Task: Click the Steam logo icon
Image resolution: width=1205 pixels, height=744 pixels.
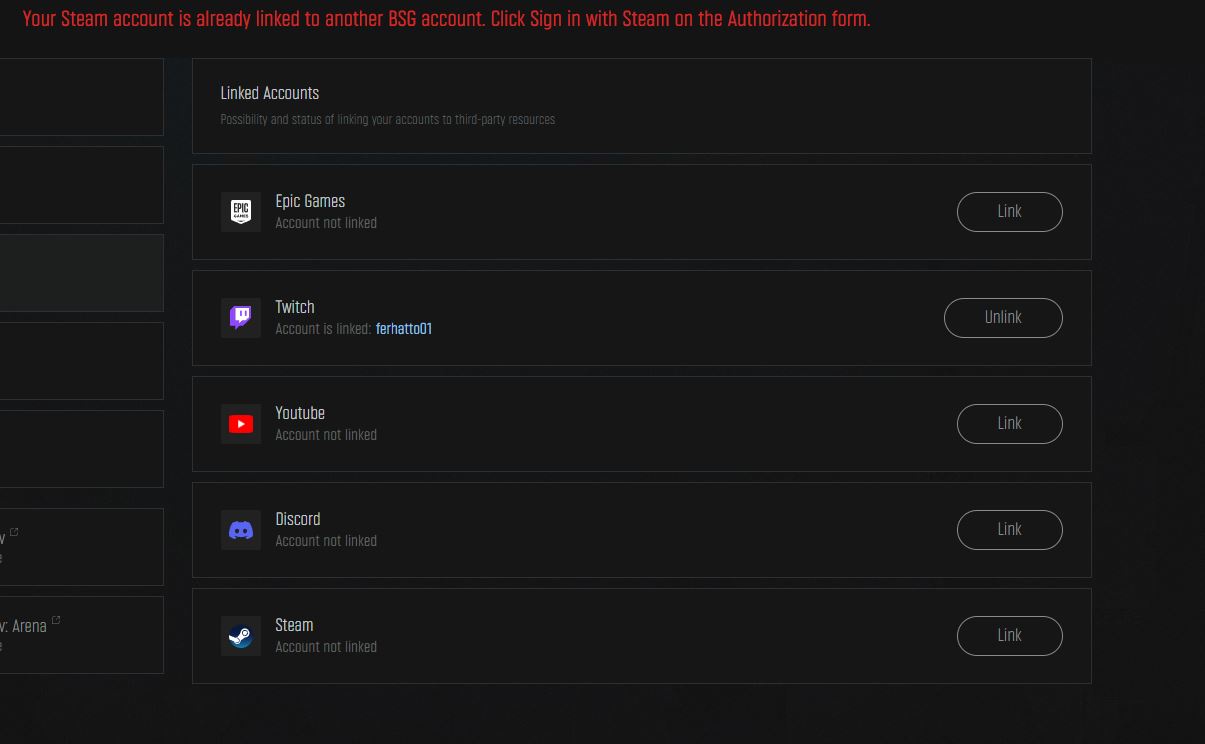Action: [x=240, y=636]
